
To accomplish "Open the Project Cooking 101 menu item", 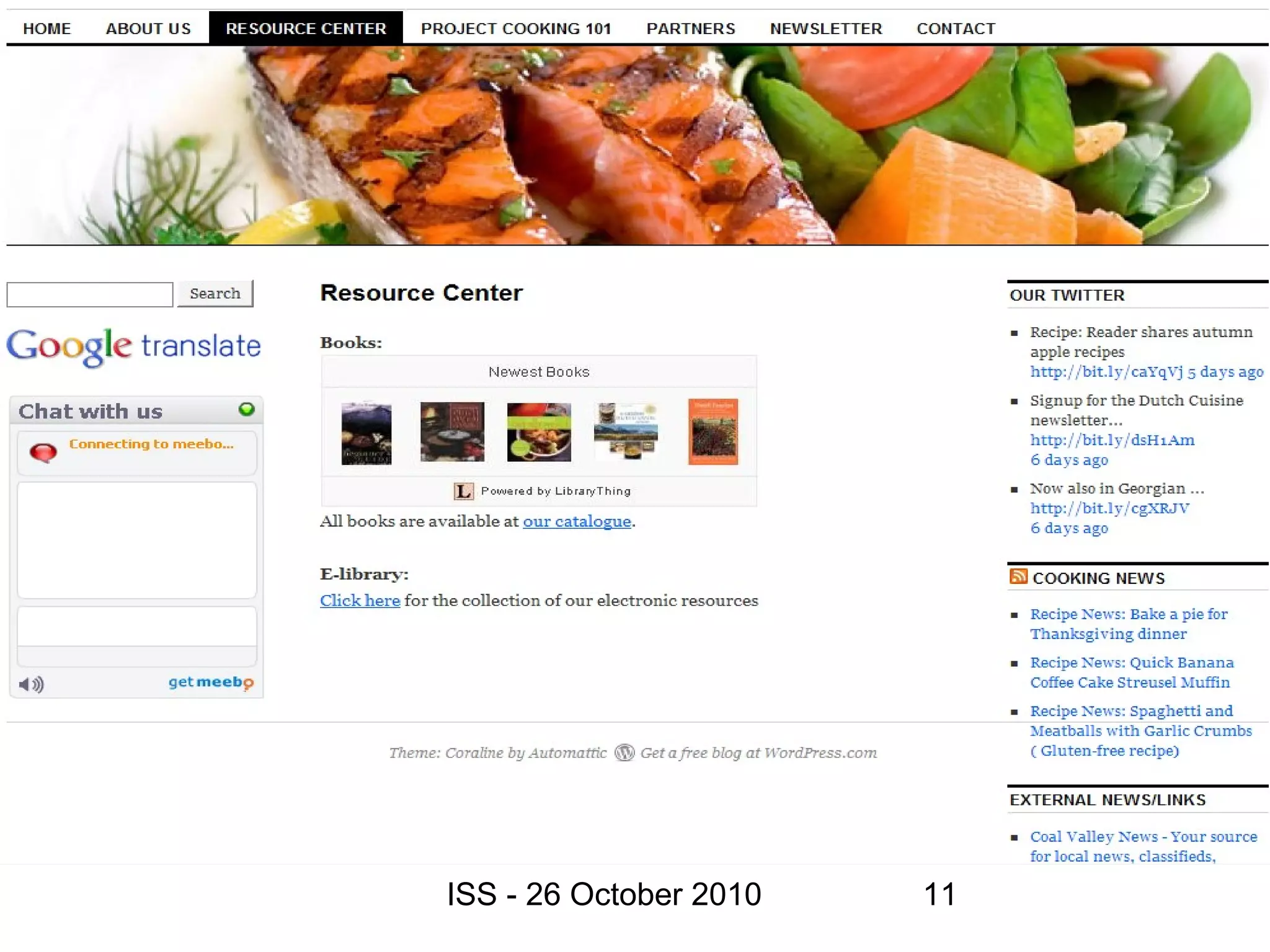I will 516,29.
